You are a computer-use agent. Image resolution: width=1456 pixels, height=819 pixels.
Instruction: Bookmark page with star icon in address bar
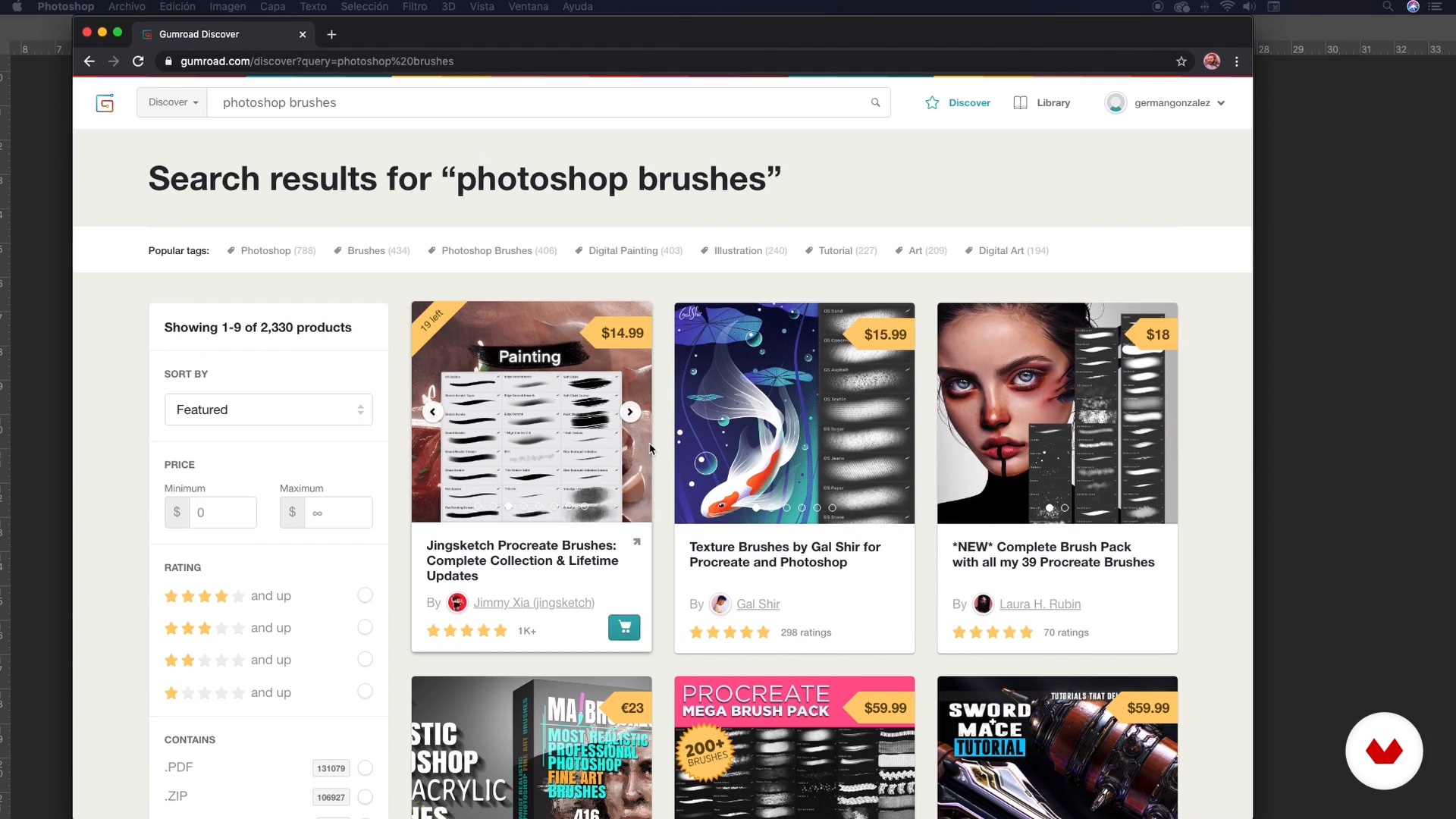point(1181,61)
